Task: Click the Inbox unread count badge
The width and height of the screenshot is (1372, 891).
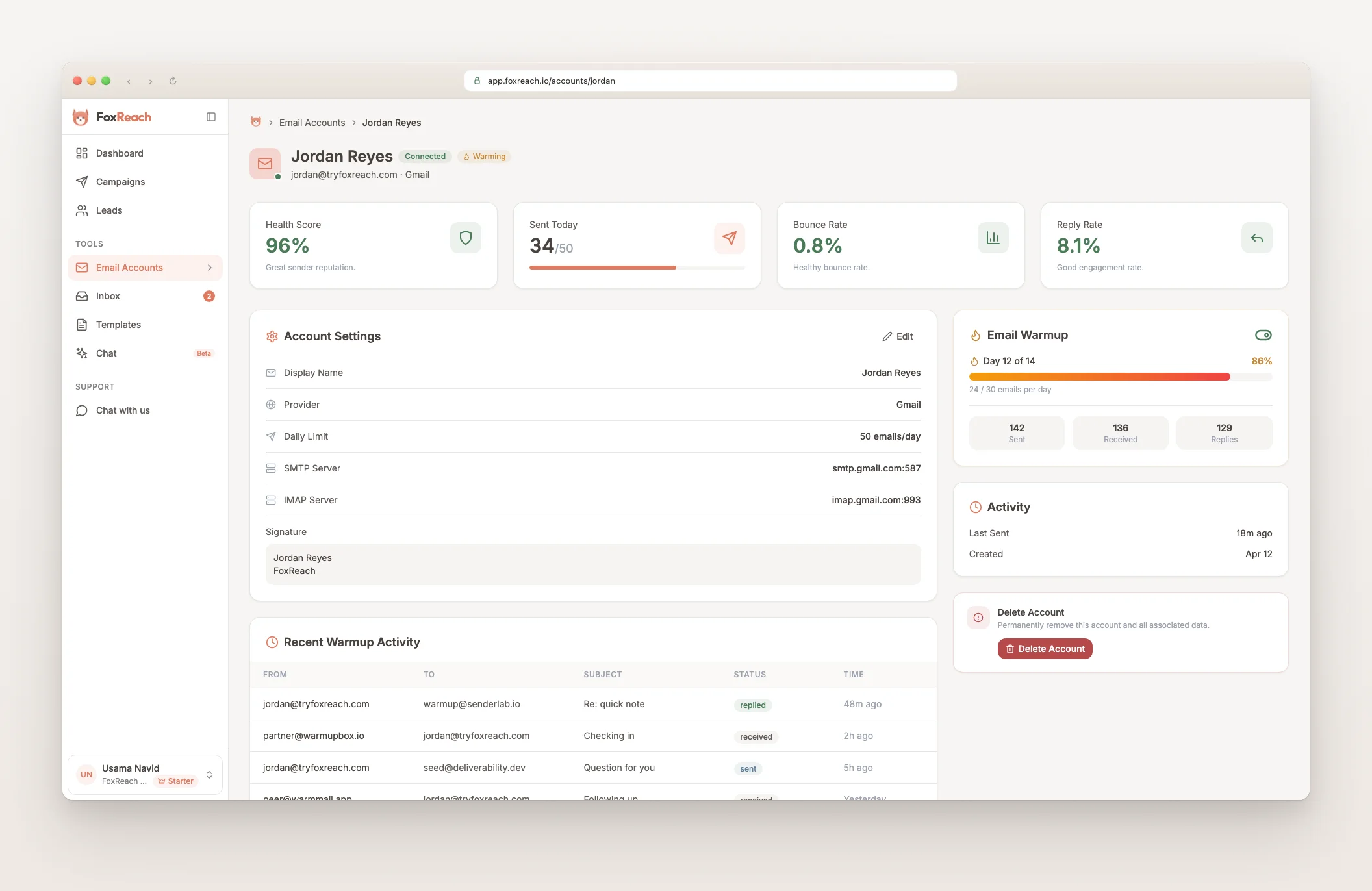Action: pyautogui.click(x=209, y=296)
